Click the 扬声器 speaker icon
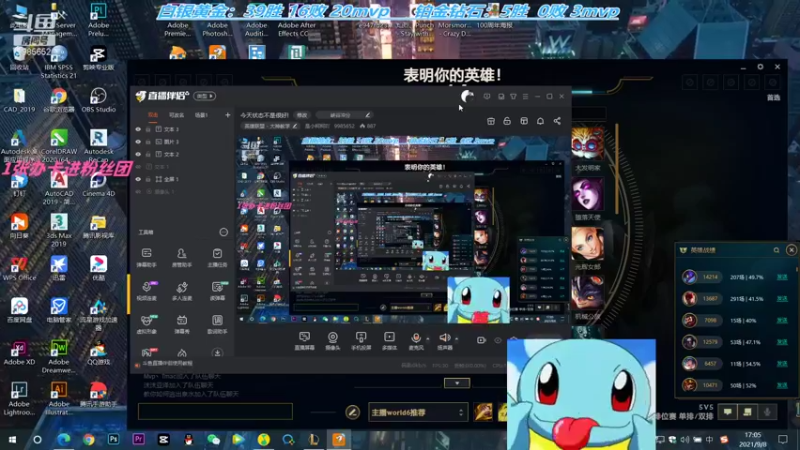Viewport: 800px width, 450px height. [x=444, y=340]
